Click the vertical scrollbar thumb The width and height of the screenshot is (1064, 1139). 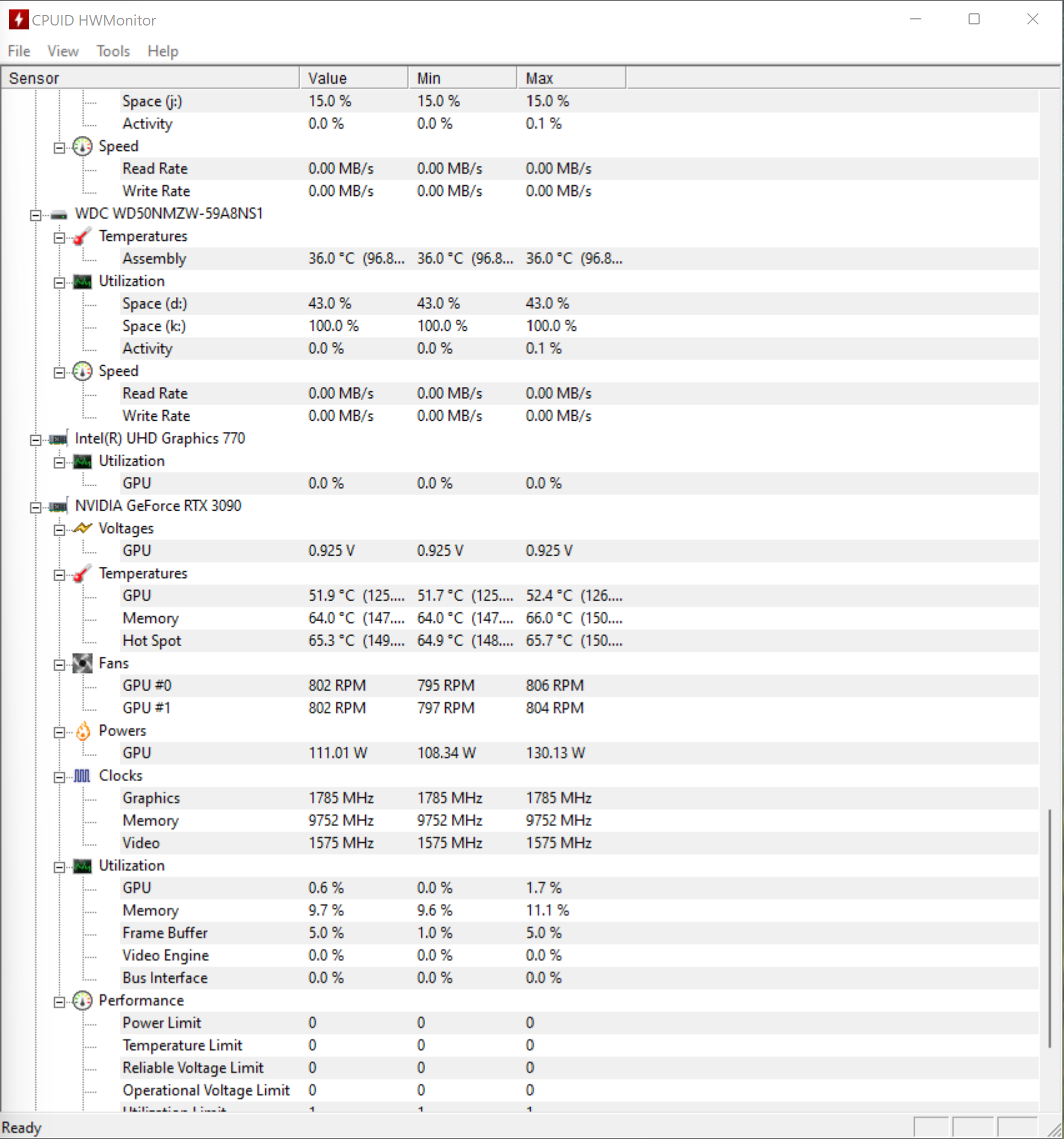[1050, 929]
